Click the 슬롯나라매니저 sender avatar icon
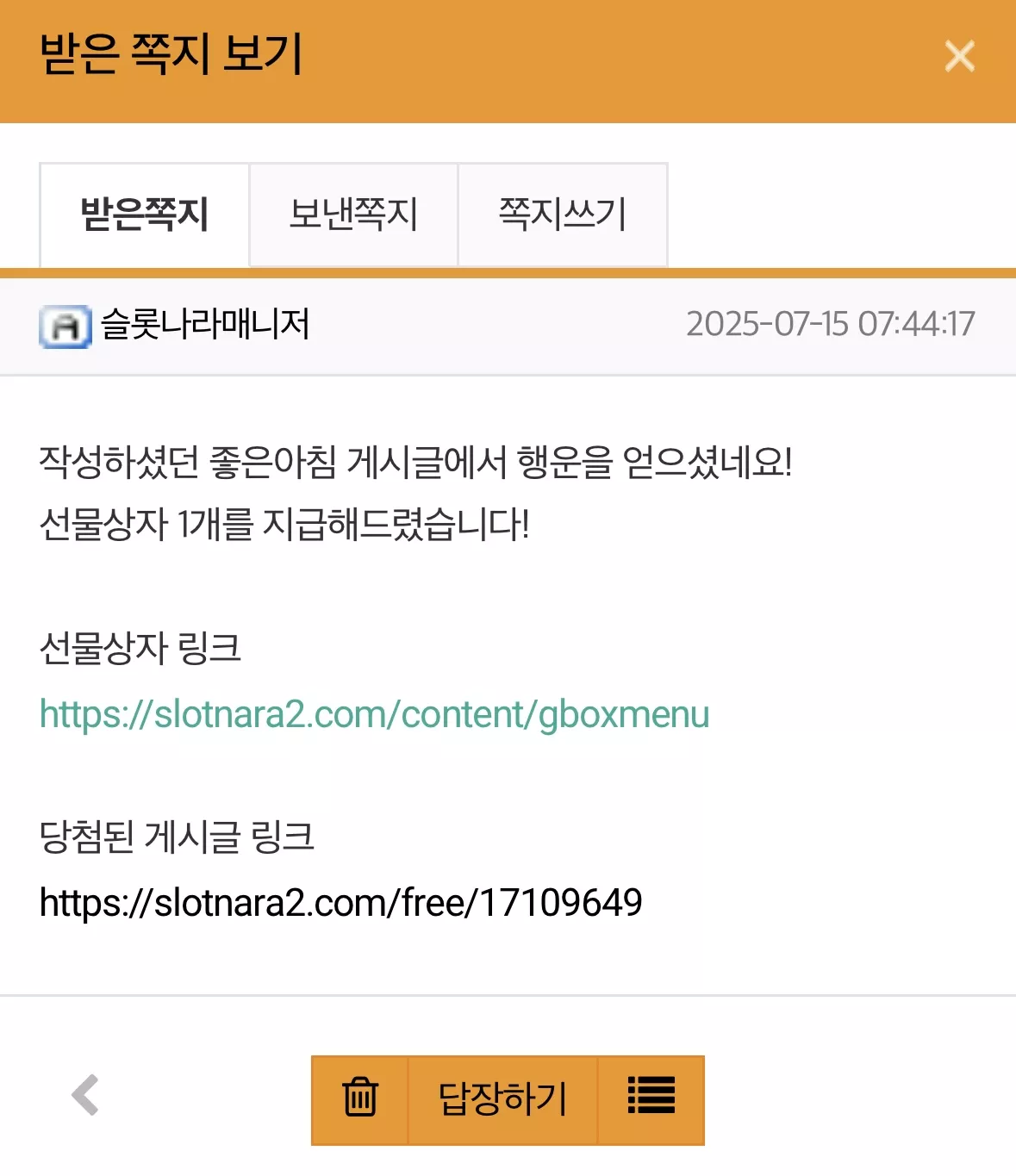 coord(65,327)
